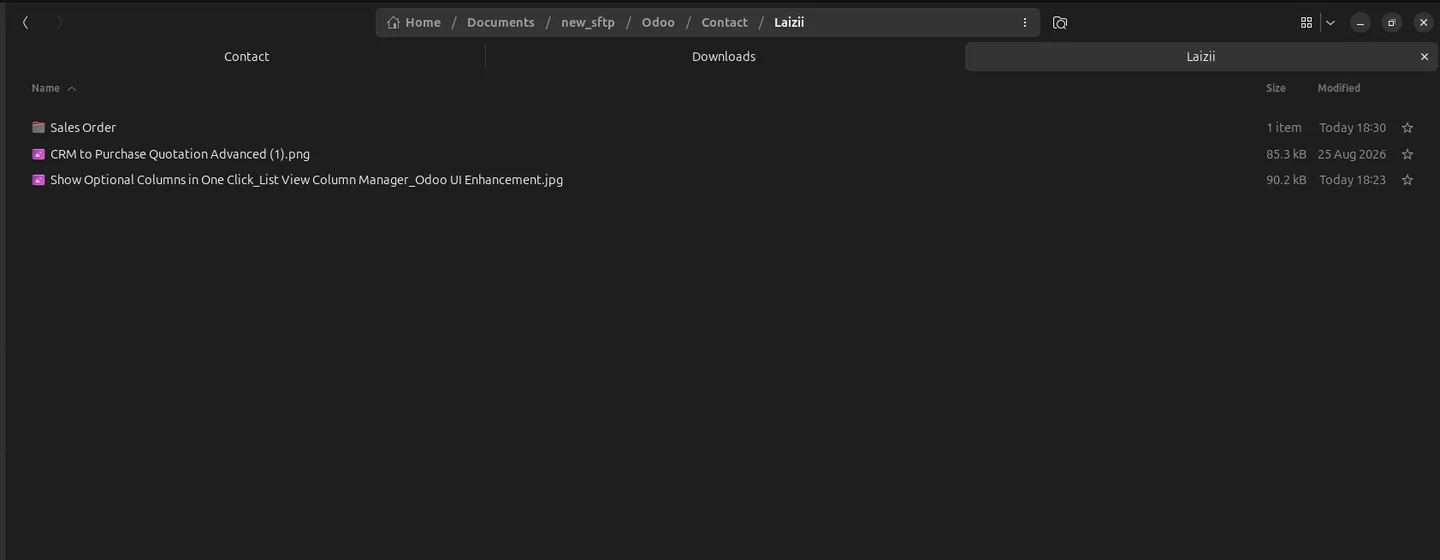The image size is (1440, 560).
Task: Minimize the file manager window
Action: click(x=1360, y=22)
